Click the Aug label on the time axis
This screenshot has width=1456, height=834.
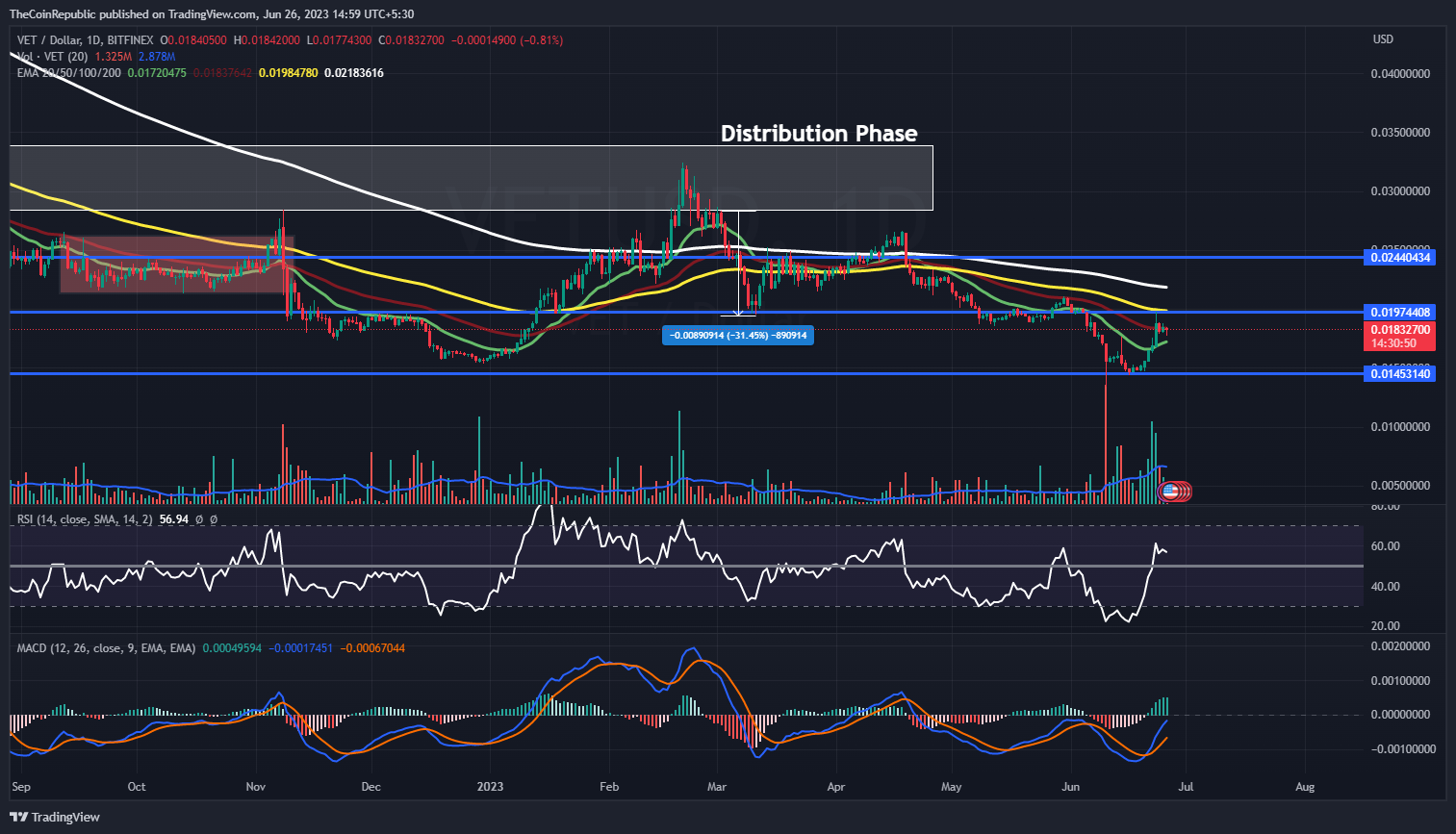1305,787
